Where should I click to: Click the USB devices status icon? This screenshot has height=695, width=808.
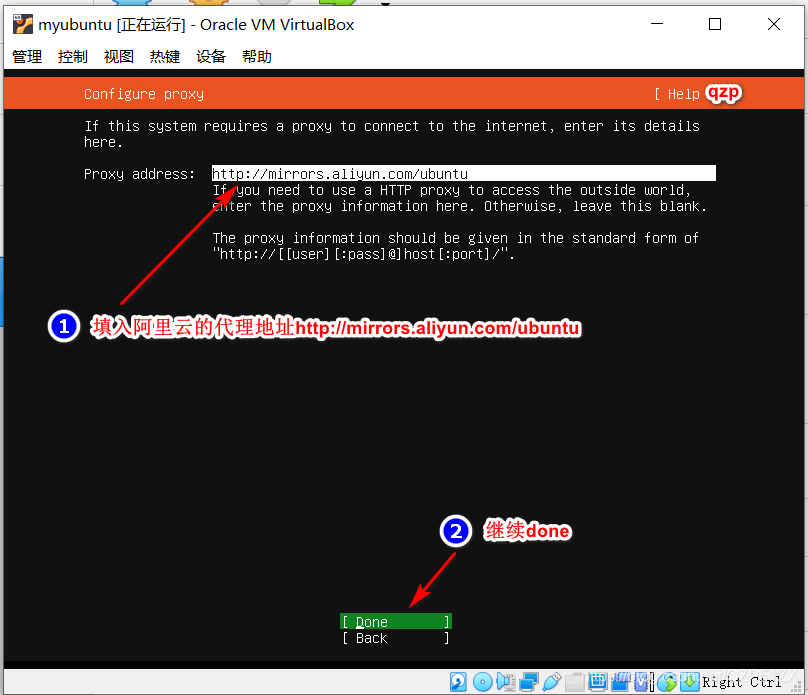551,682
